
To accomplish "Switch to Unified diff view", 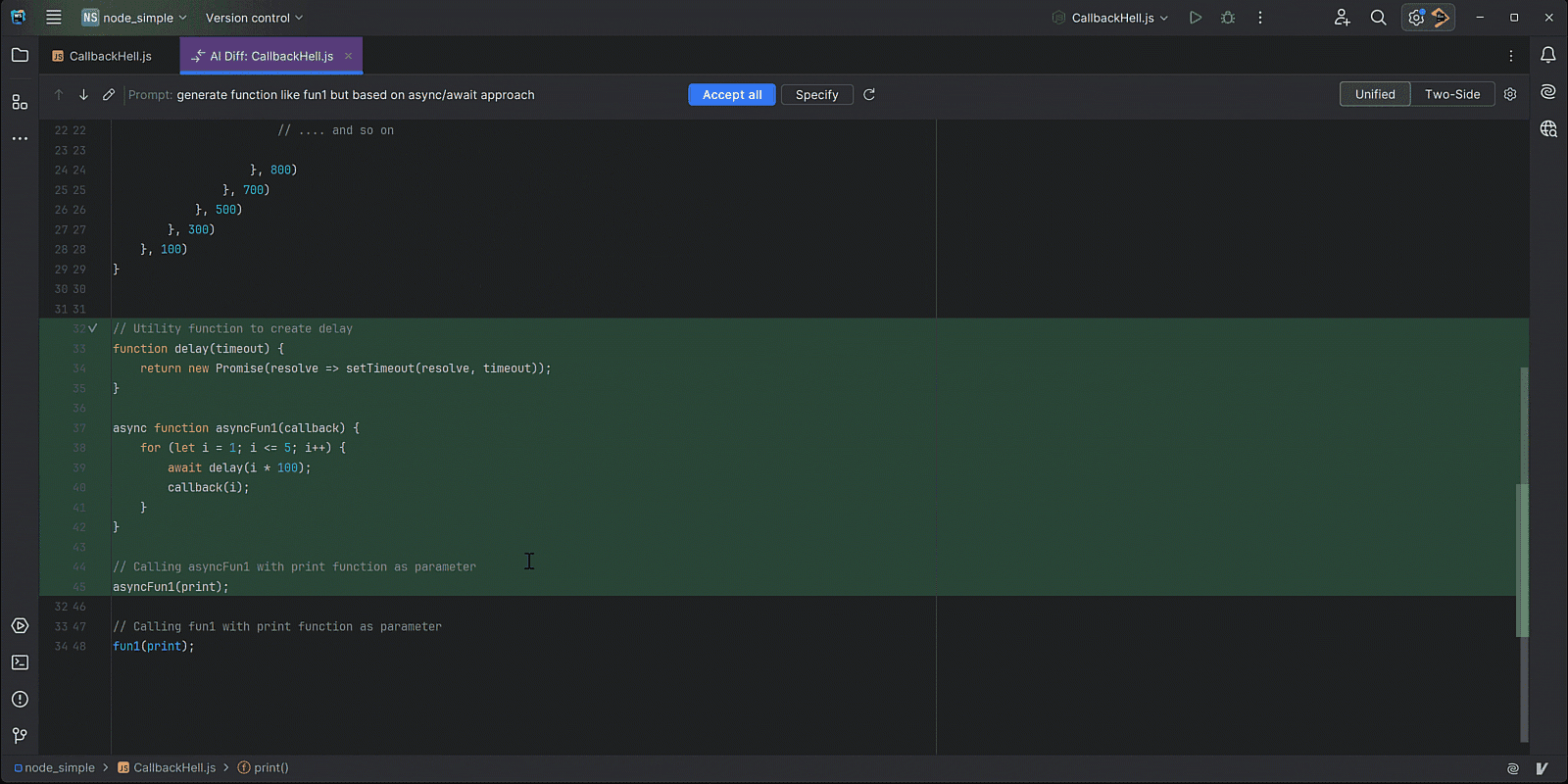I will pos(1375,94).
